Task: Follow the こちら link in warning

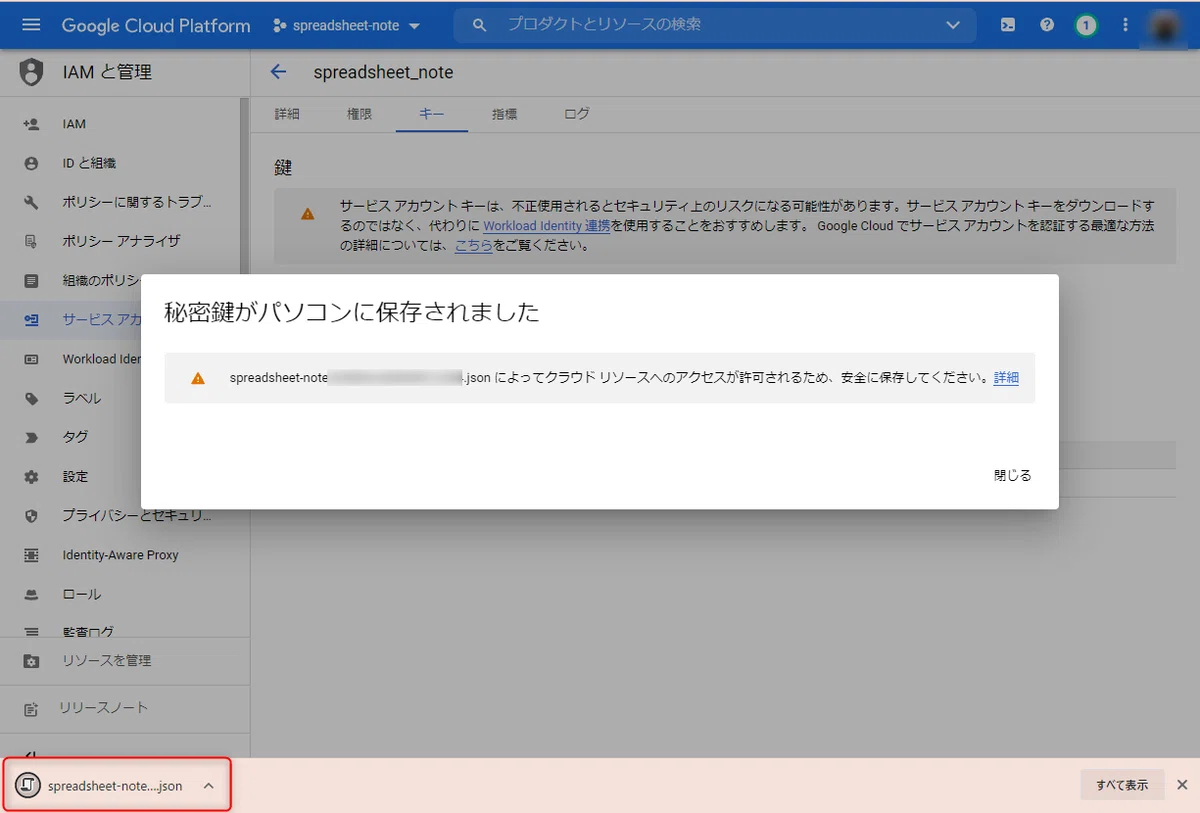Action: pos(473,245)
